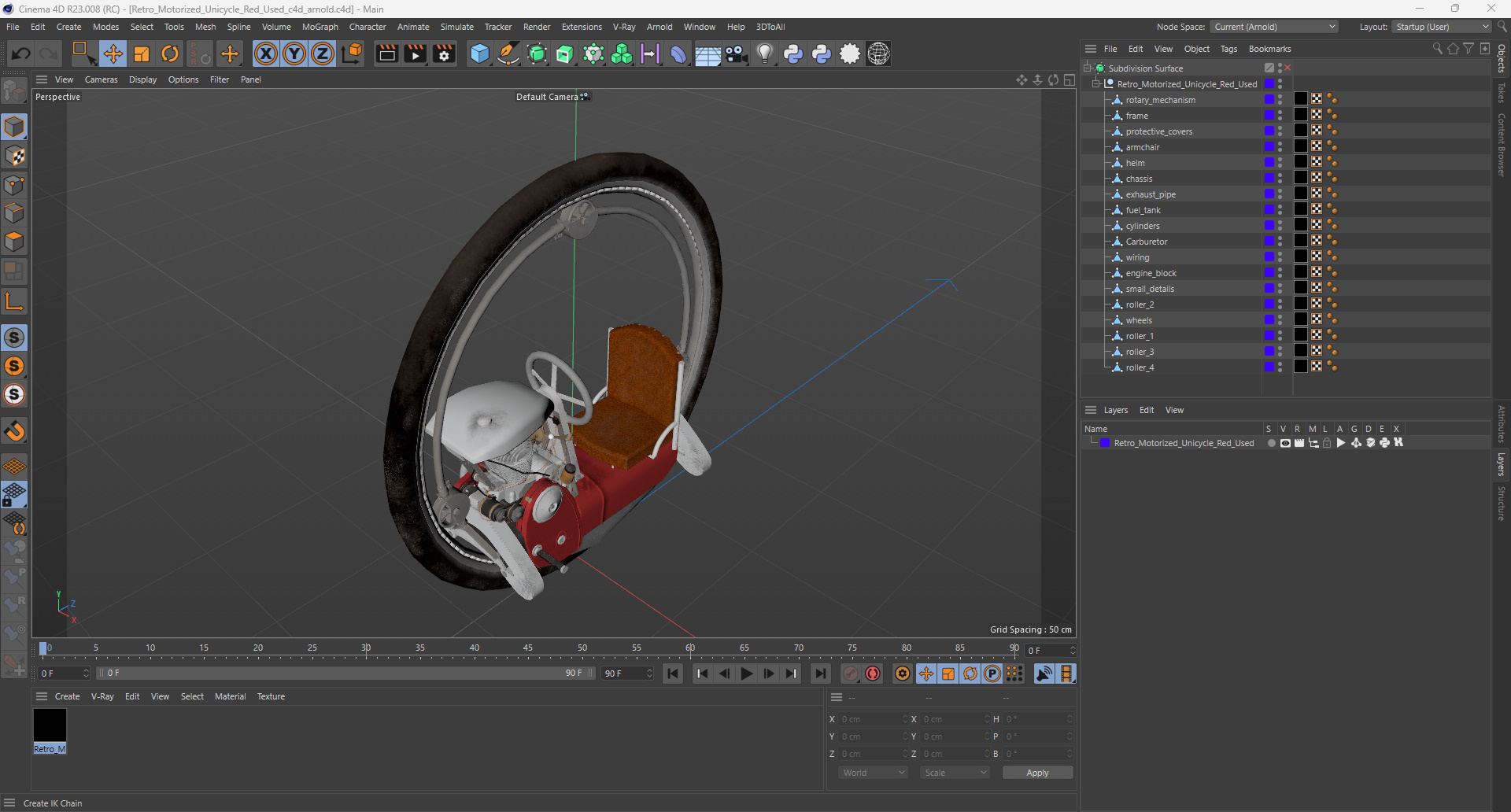
Task: Select the Move tool
Action: 113,54
